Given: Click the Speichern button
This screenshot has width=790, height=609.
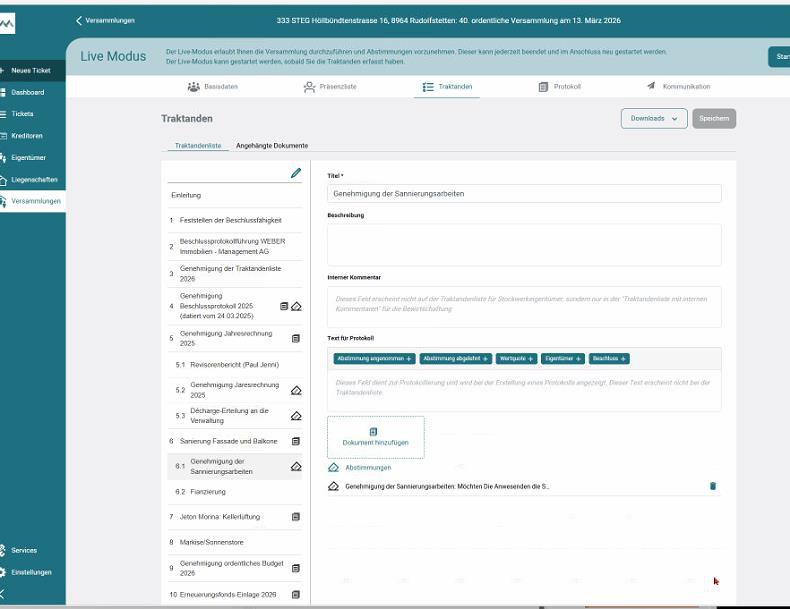Looking at the screenshot, I should pos(714,118).
